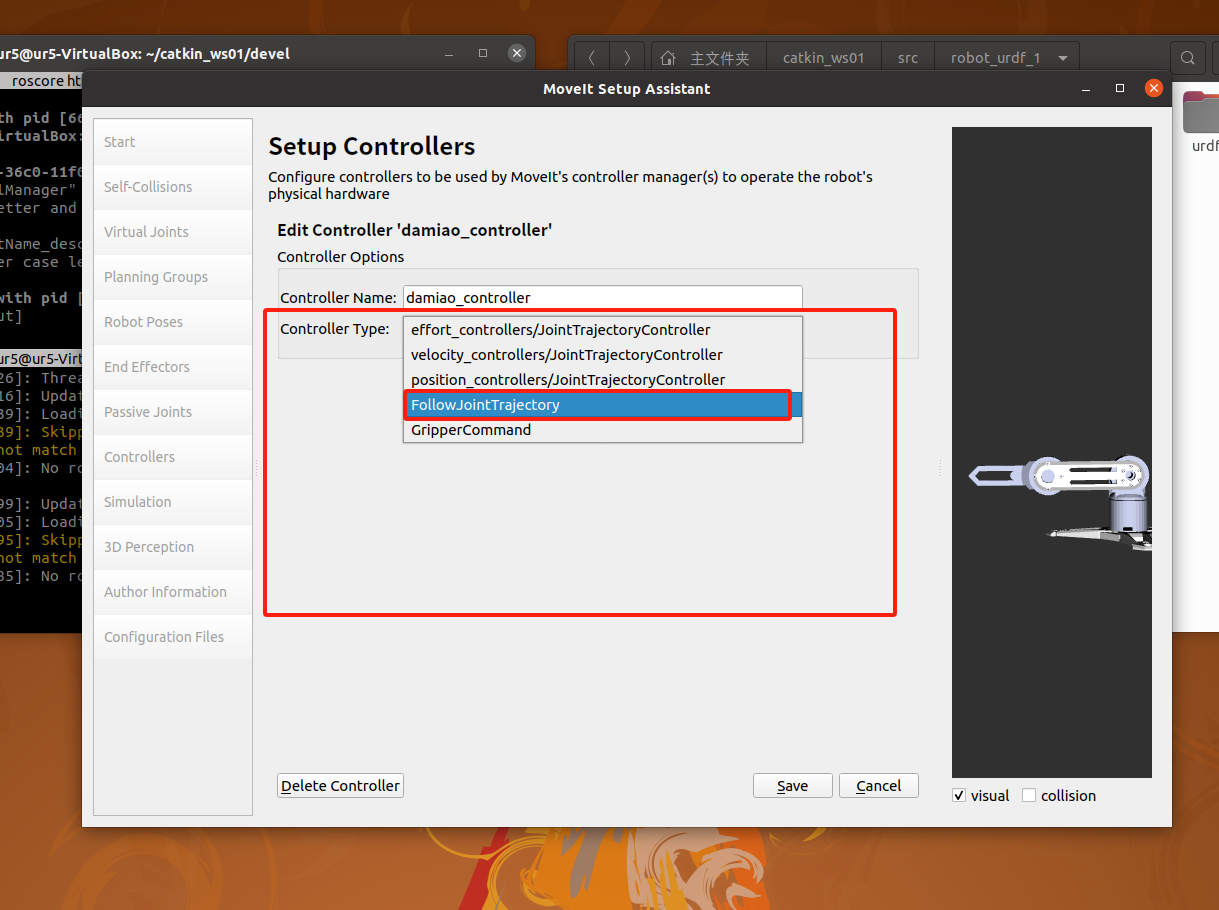The width and height of the screenshot is (1219, 910).
Task: Click Controller Type label
Action: [335, 329]
